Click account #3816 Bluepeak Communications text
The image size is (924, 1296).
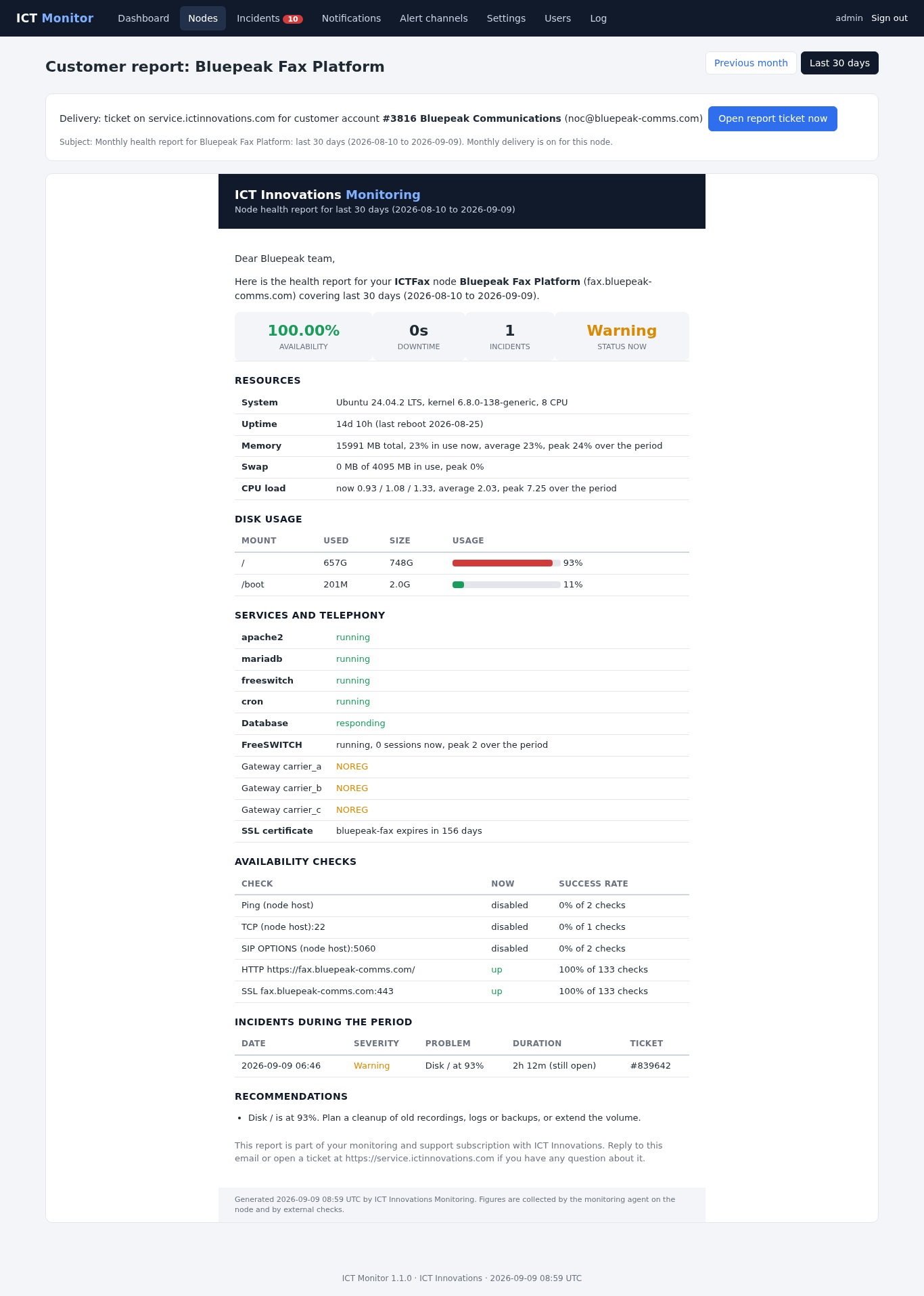(471, 118)
